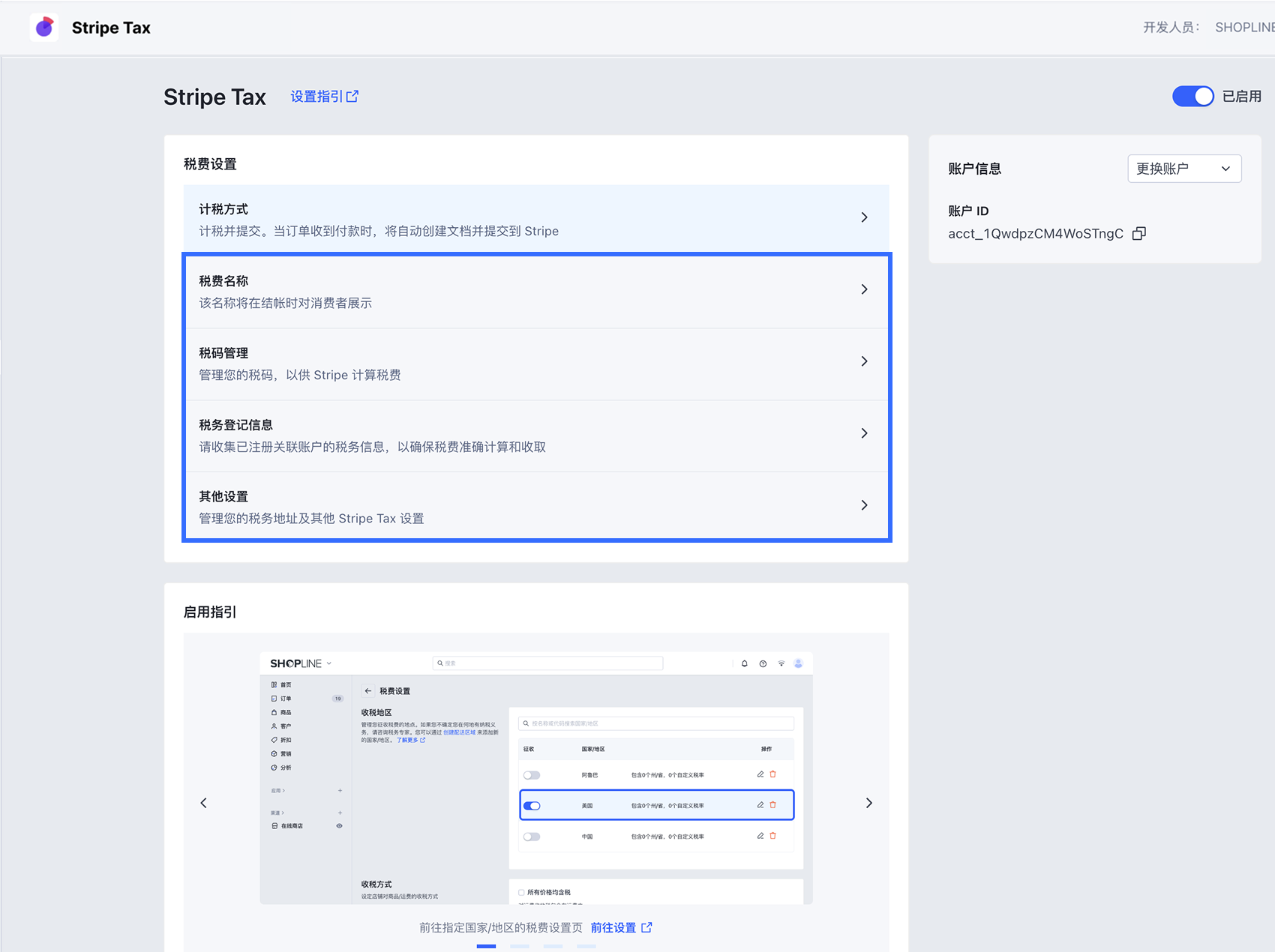Click the 账户信息 panel heading
Image resolution: width=1275 pixels, height=952 pixels.
click(x=974, y=169)
